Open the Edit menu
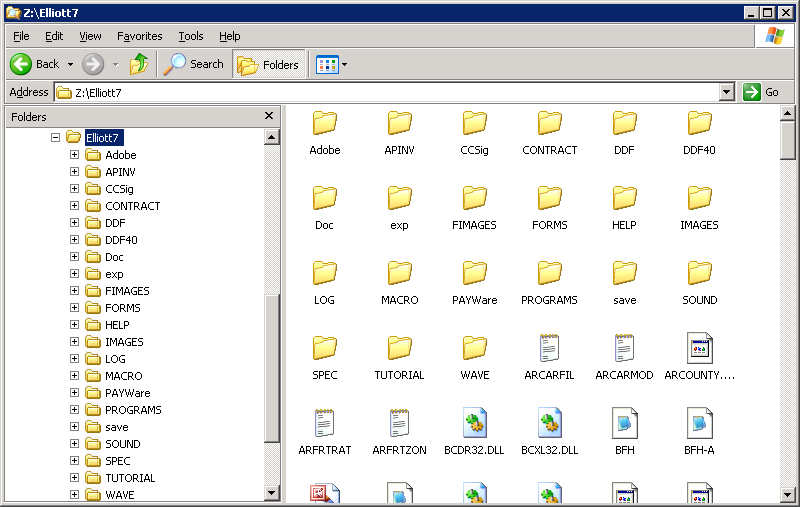 click(x=54, y=36)
